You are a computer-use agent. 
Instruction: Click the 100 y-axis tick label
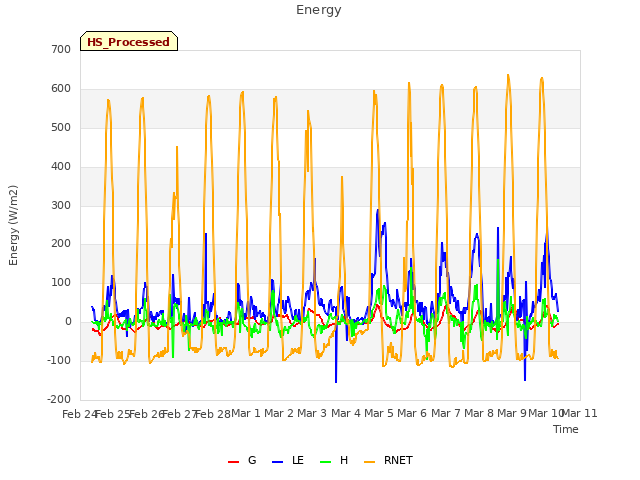(x=61, y=282)
